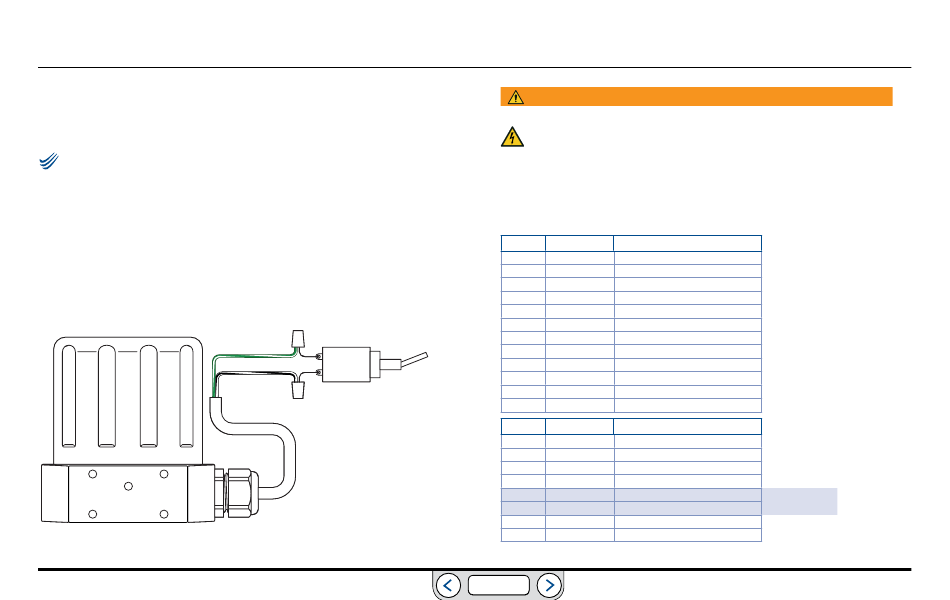This screenshot has height=600, width=950.
Task: Click the page number field between arrows
Action: [499, 585]
